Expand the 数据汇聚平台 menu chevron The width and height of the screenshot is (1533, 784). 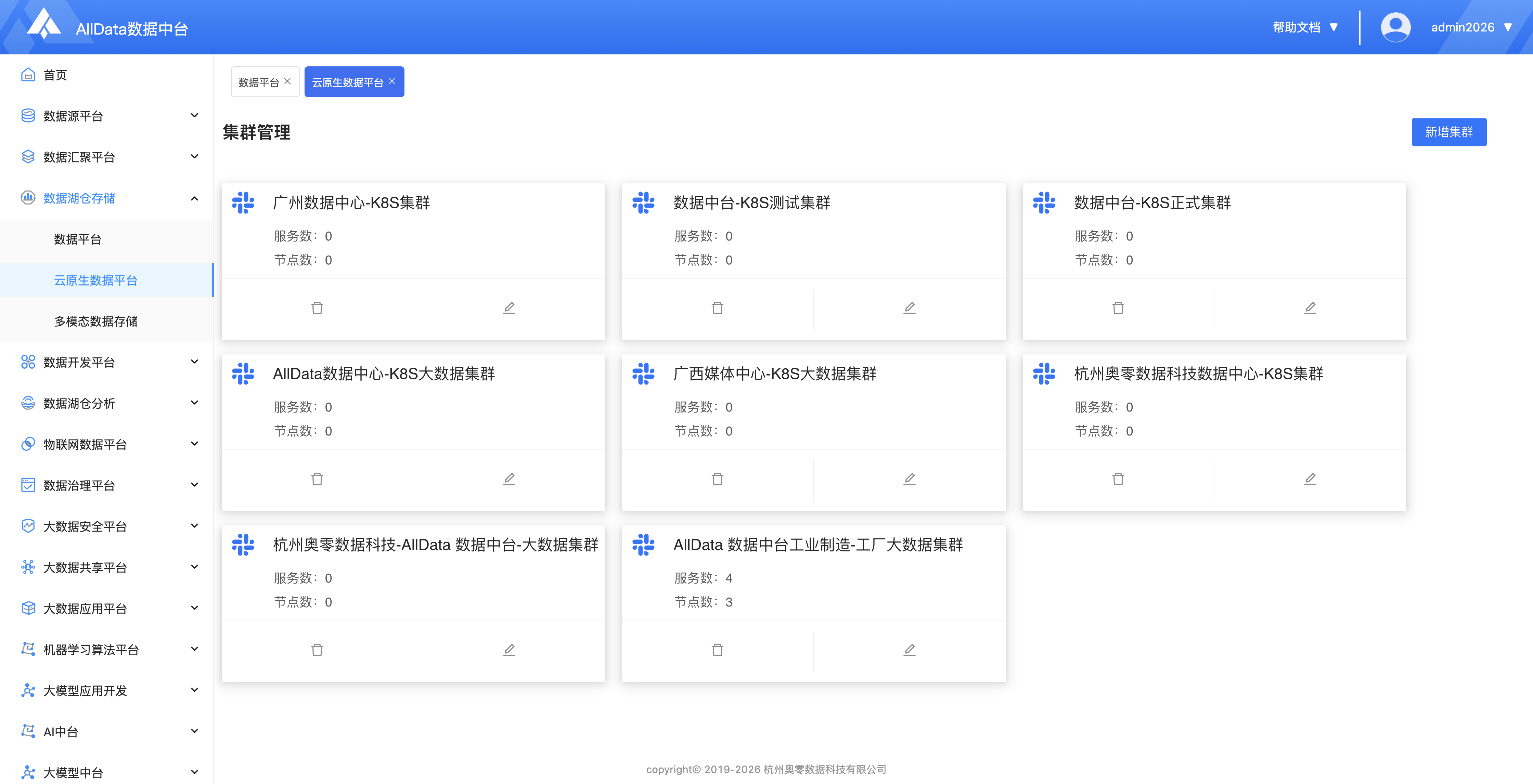coord(194,156)
